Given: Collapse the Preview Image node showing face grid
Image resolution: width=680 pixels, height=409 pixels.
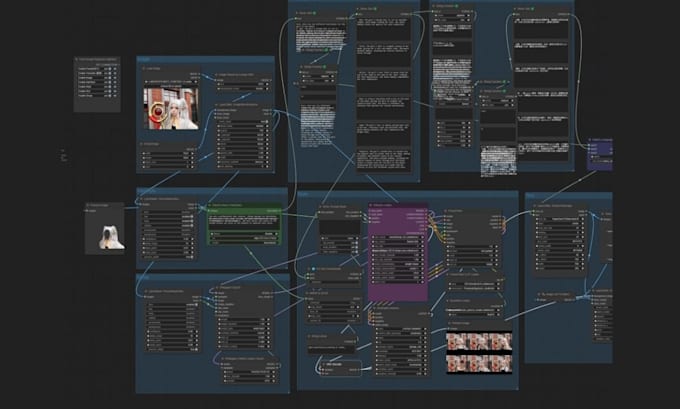Looking at the screenshot, I should tap(450, 324).
